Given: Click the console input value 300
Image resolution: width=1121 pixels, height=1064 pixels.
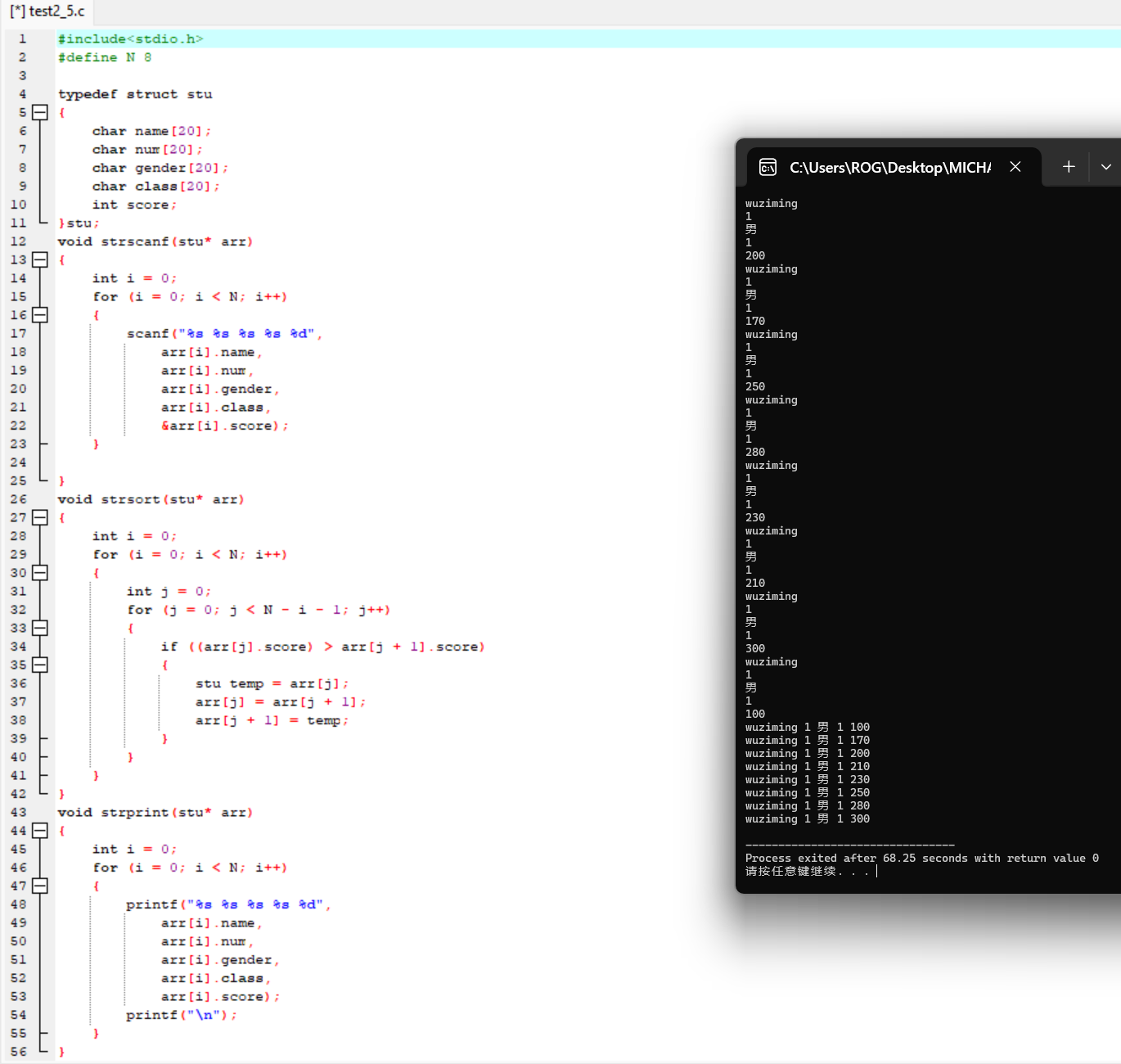Looking at the screenshot, I should click(755, 648).
